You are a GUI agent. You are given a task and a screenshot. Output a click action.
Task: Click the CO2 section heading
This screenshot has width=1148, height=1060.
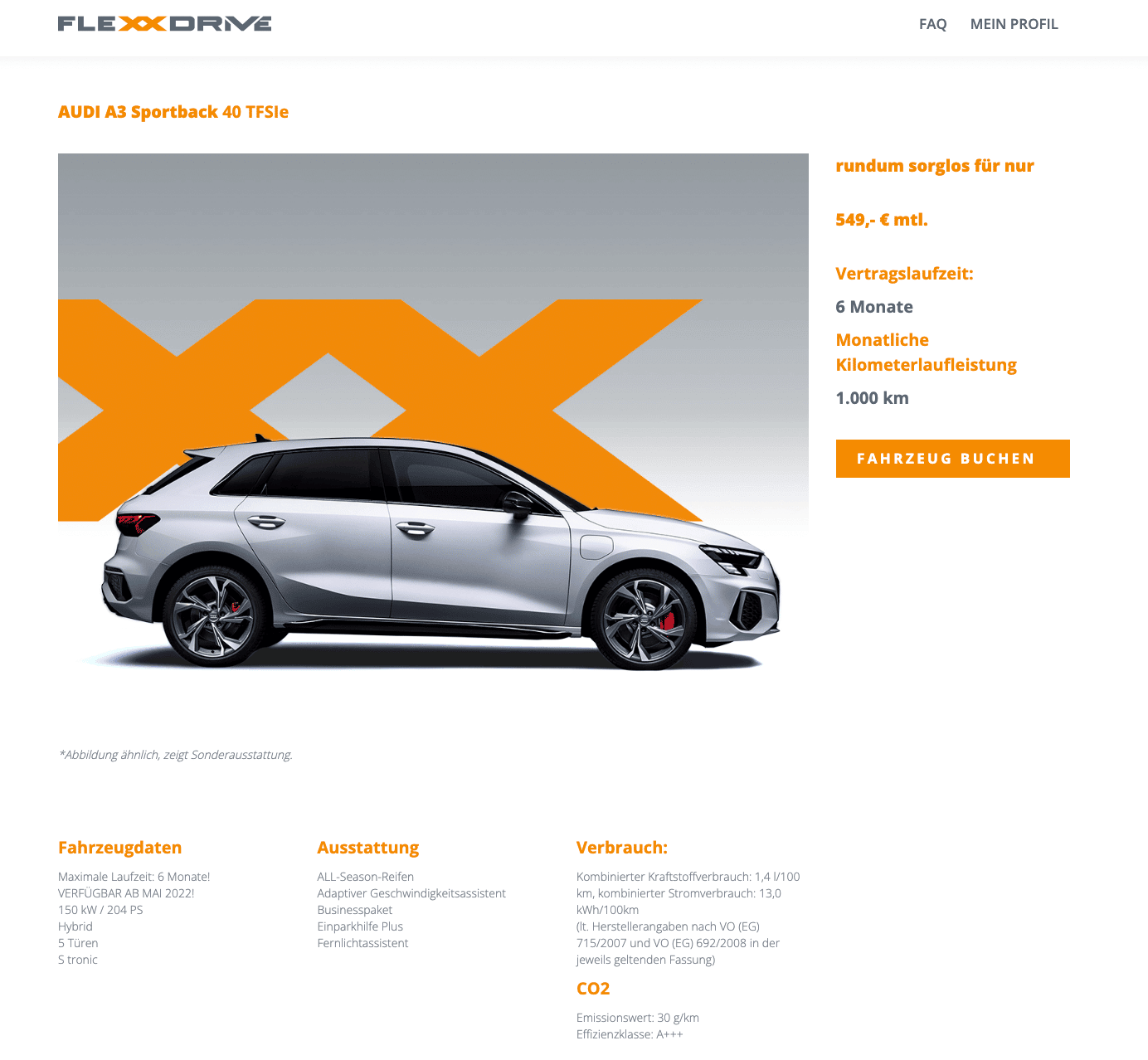coord(593,989)
